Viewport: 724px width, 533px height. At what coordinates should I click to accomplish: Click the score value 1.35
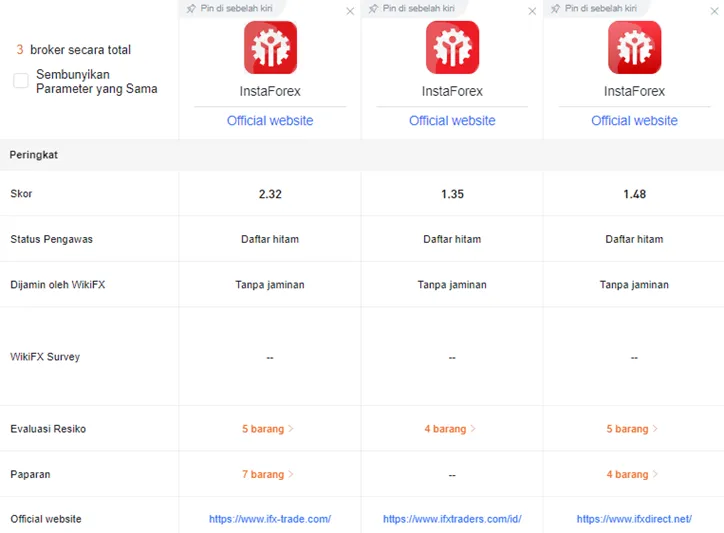tap(452, 194)
